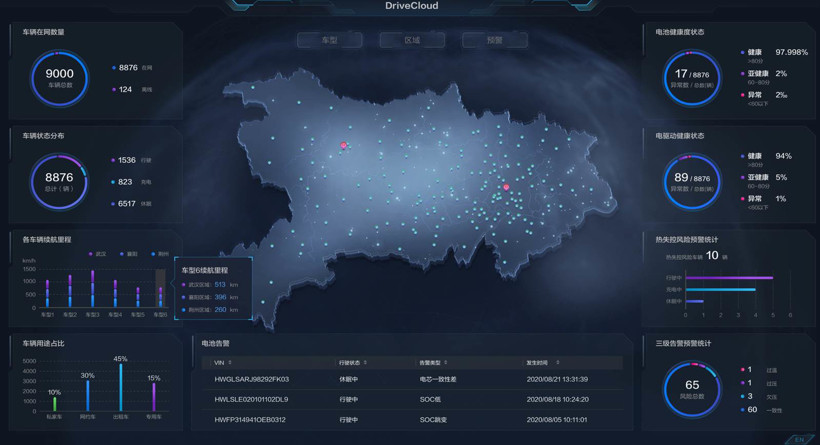Toggle the 荆州 legend in range chart

pos(161,254)
